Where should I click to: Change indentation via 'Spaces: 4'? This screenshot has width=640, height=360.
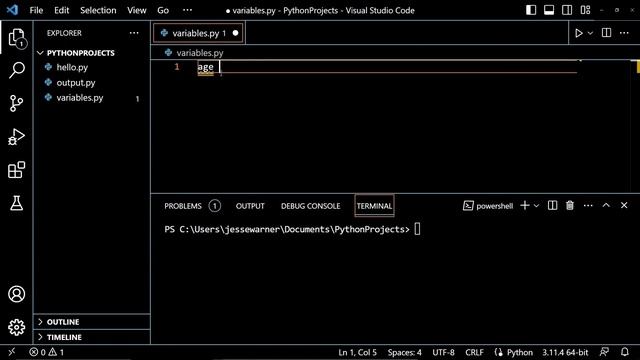tap(404, 352)
